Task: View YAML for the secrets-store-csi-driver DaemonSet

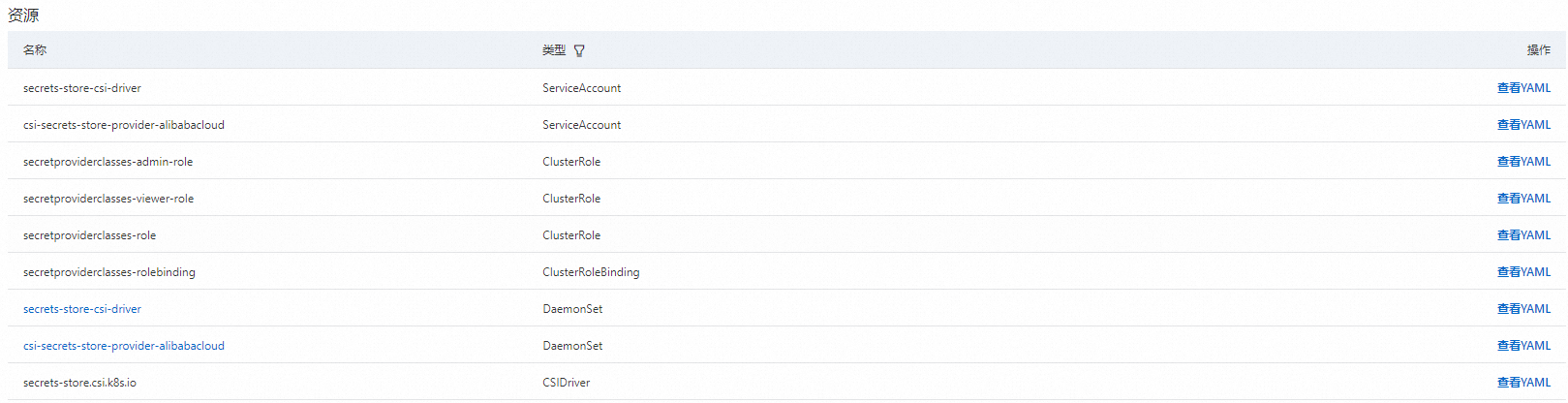Action: (1523, 309)
